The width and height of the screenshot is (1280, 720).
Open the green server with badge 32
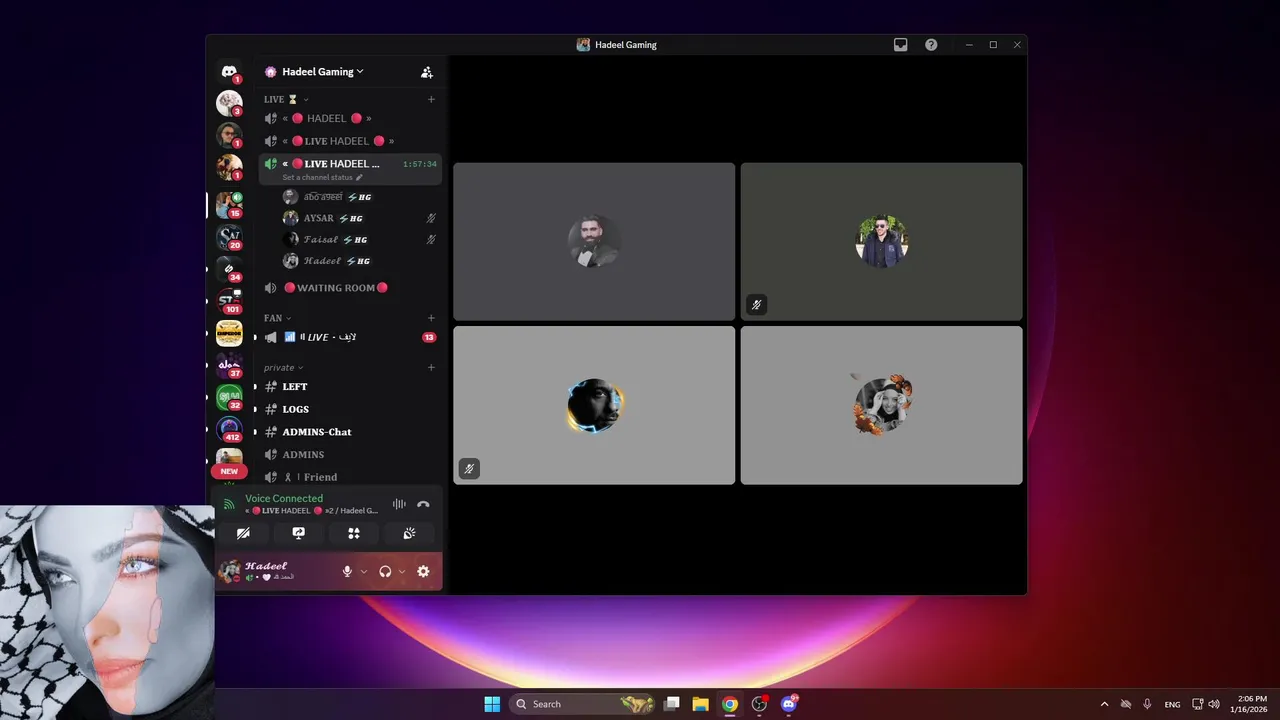point(229,397)
